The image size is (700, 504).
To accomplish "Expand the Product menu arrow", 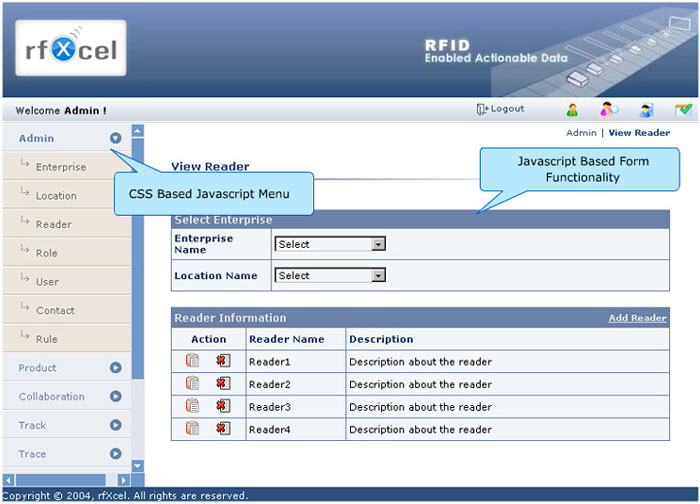I will [116, 367].
